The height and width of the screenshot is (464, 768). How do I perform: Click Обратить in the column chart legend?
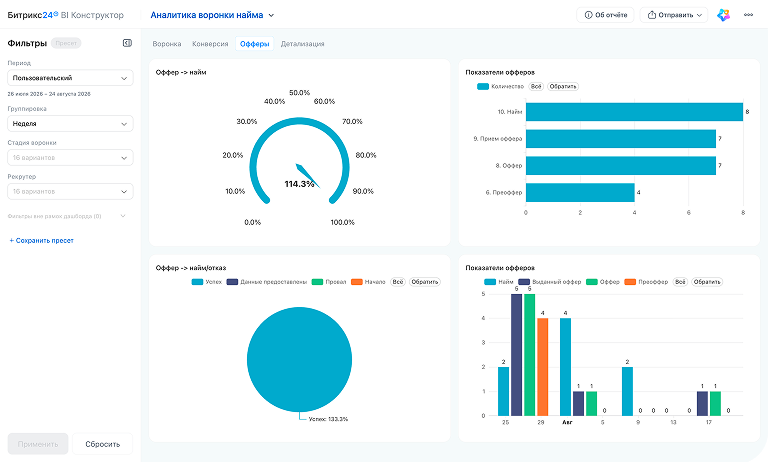pos(707,282)
